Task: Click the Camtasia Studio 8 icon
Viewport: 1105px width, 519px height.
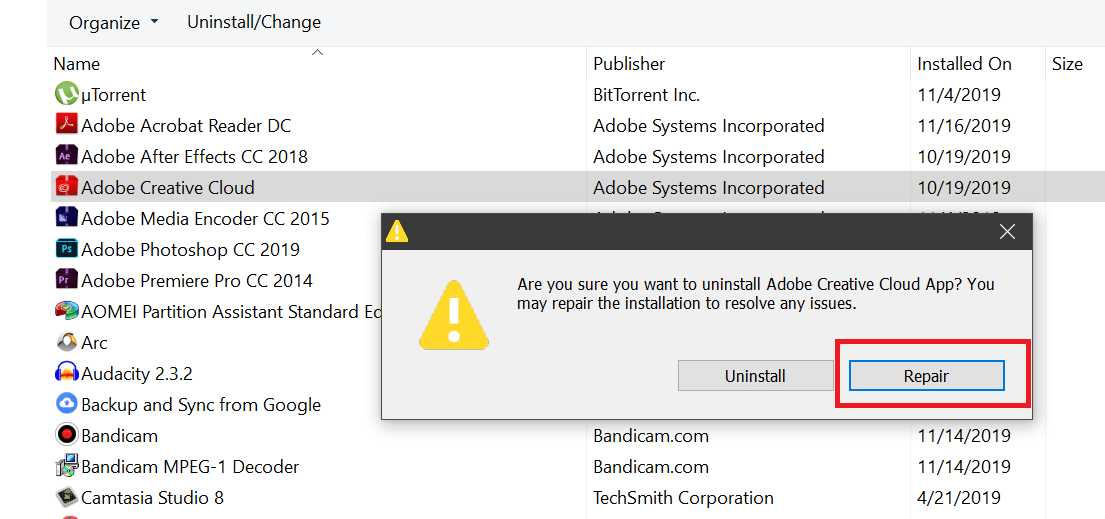Action: pyautogui.click(x=66, y=498)
